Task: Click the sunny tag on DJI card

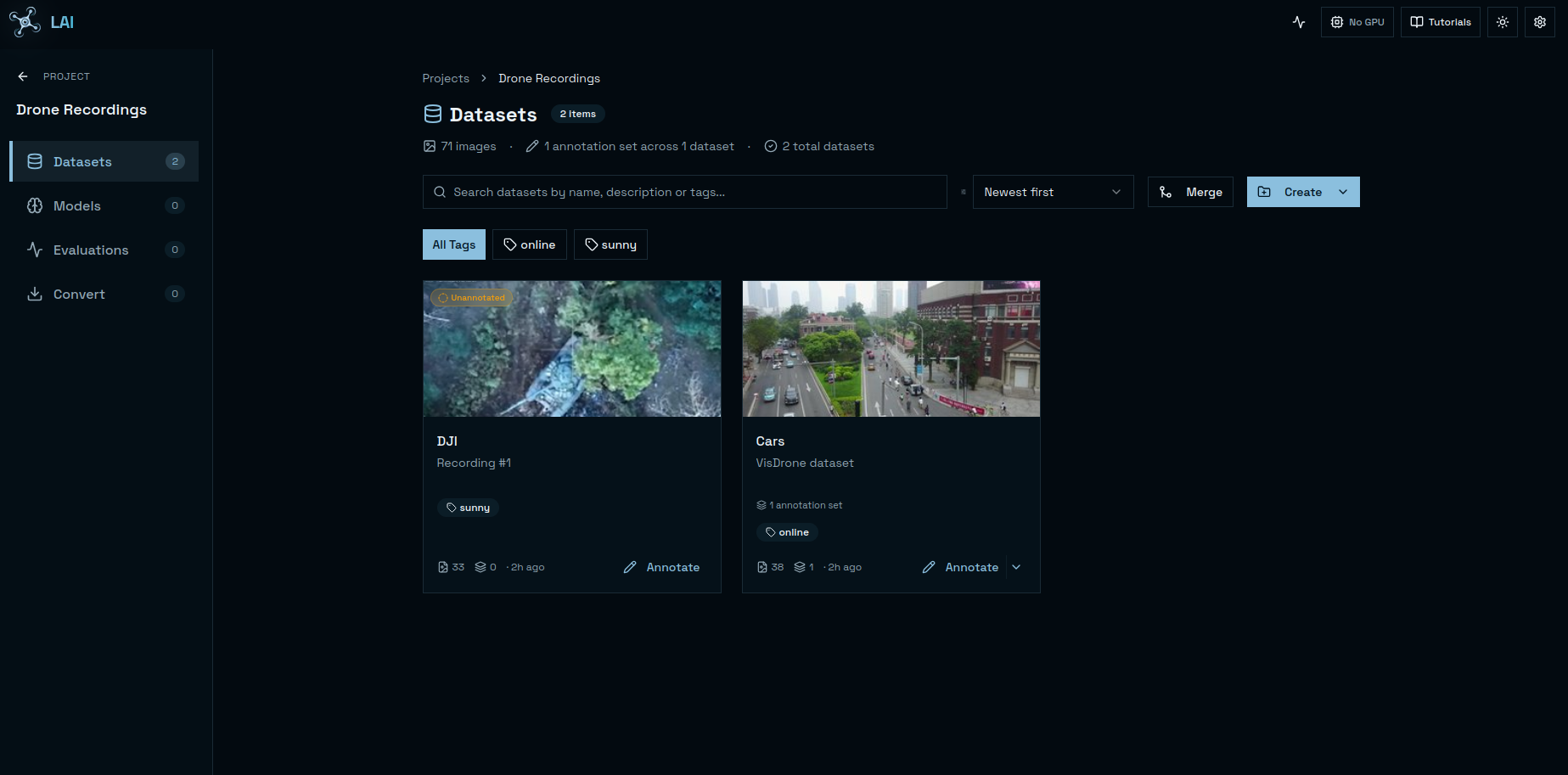Action: pos(468,508)
